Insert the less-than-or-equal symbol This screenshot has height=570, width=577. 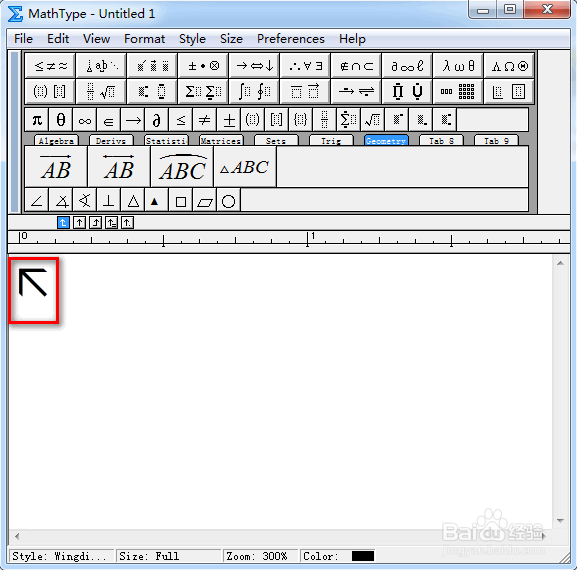click(x=181, y=120)
